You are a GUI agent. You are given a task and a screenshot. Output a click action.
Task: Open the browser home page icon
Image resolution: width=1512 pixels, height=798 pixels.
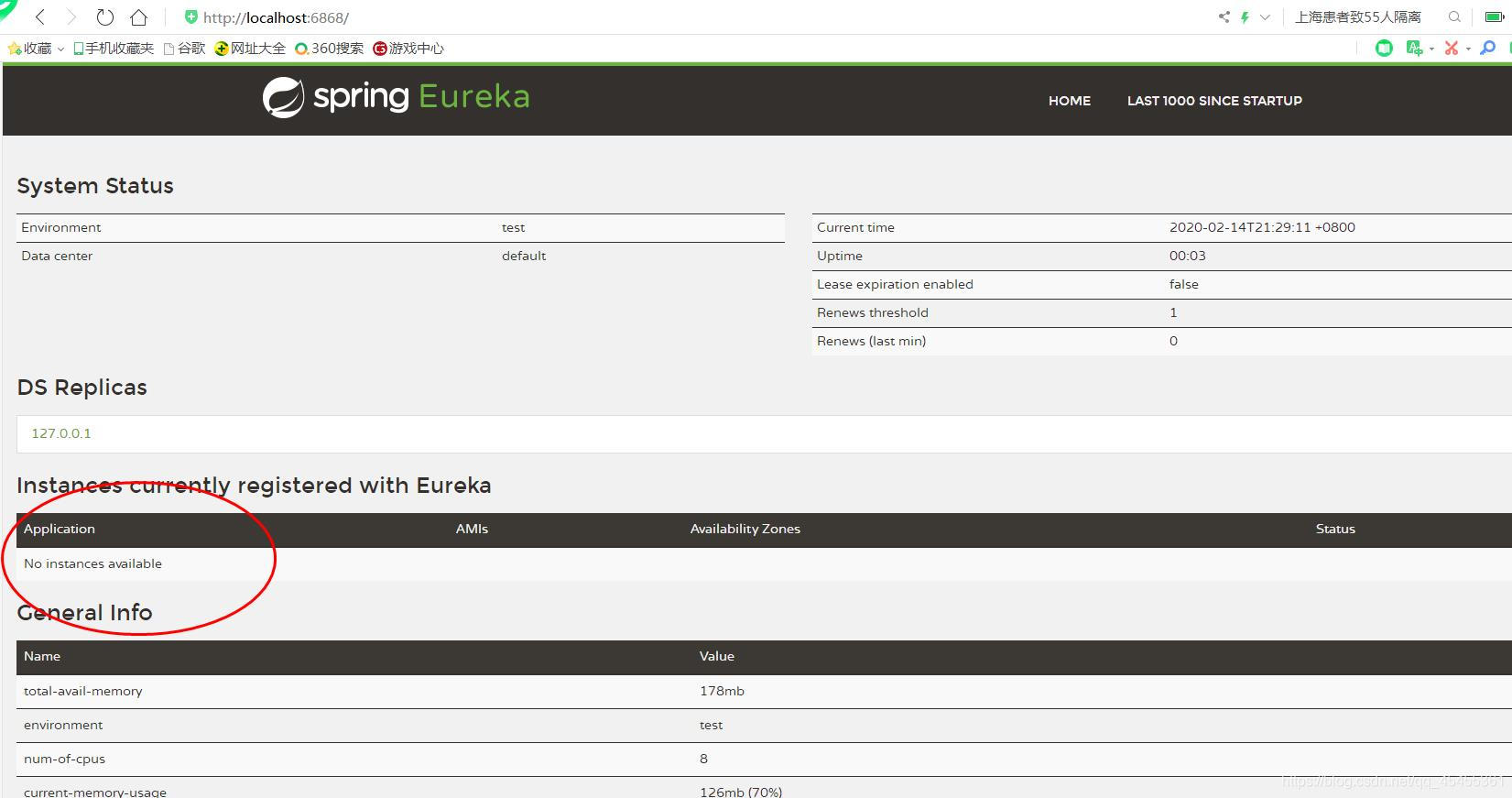[x=138, y=17]
